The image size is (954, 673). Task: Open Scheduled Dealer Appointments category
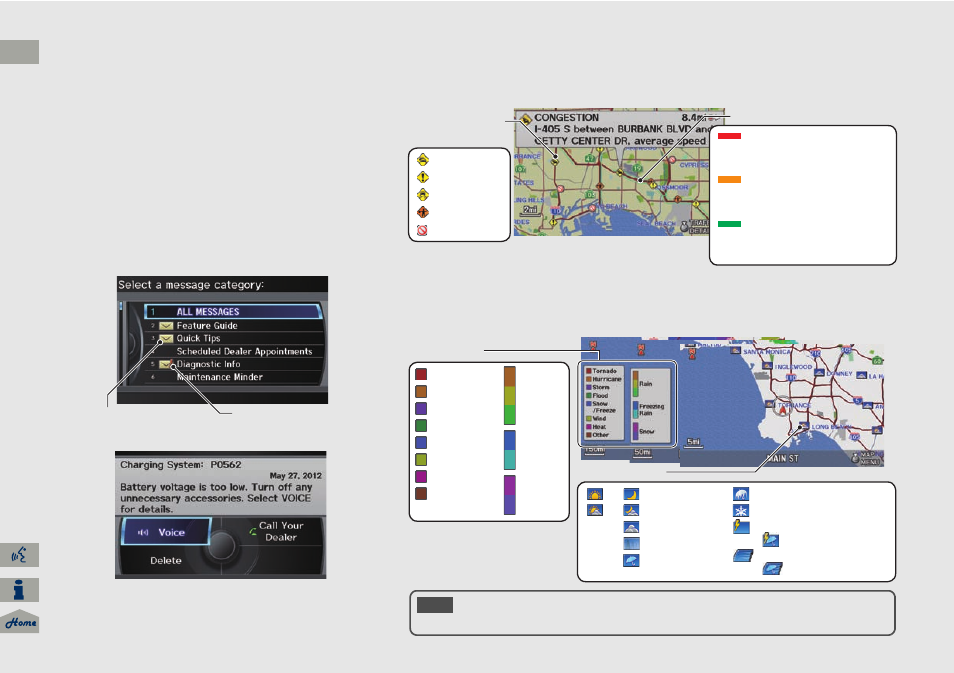(x=233, y=351)
